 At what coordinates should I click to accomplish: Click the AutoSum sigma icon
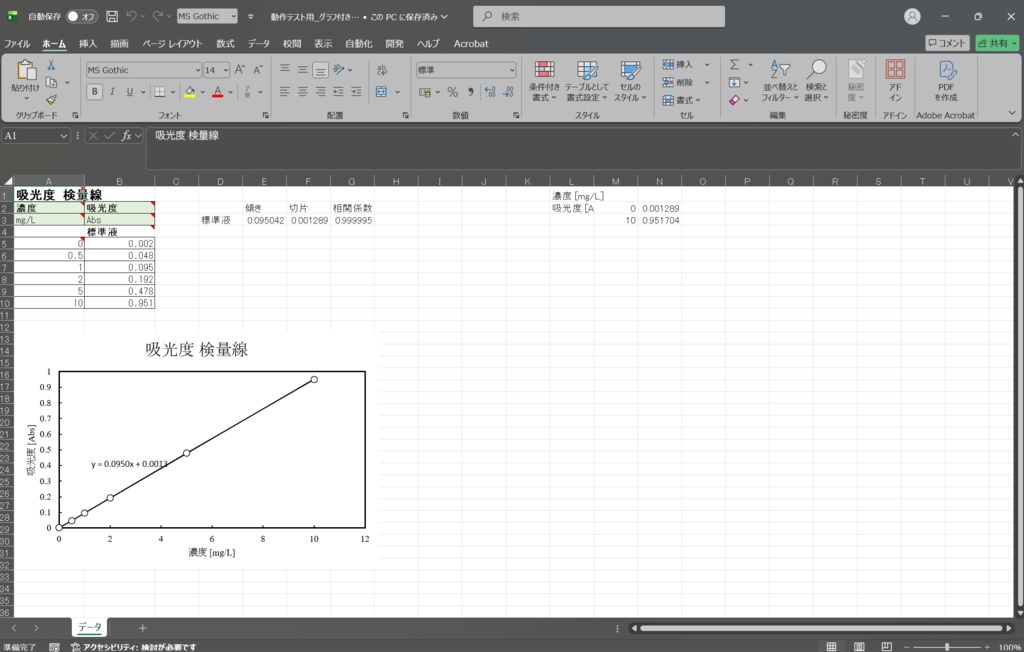735,65
